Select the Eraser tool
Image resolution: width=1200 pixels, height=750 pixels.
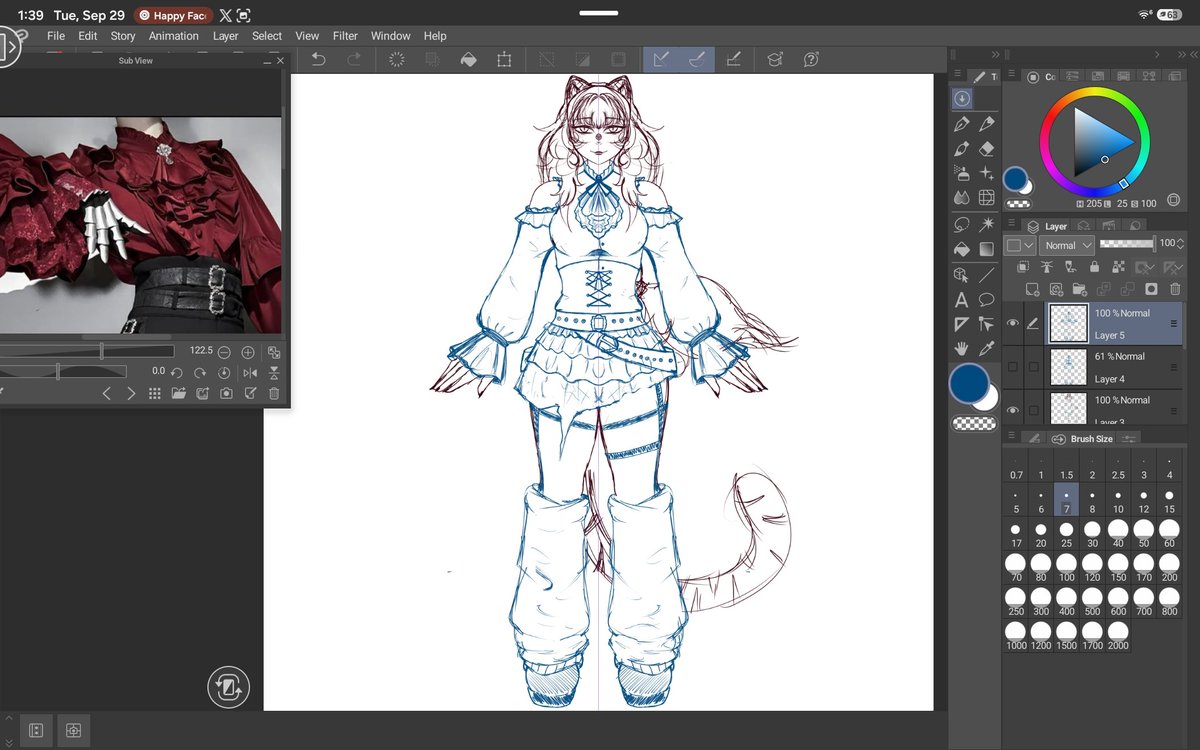coord(987,149)
